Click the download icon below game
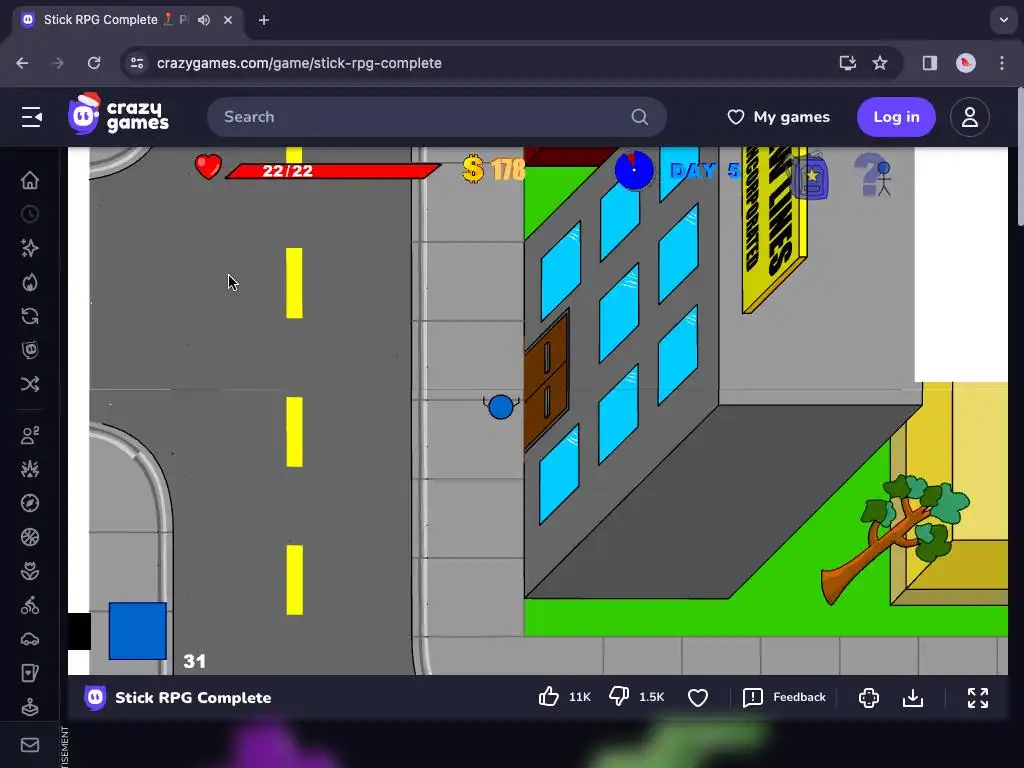Image resolution: width=1024 pixels, height=768 pixels. 913,698
